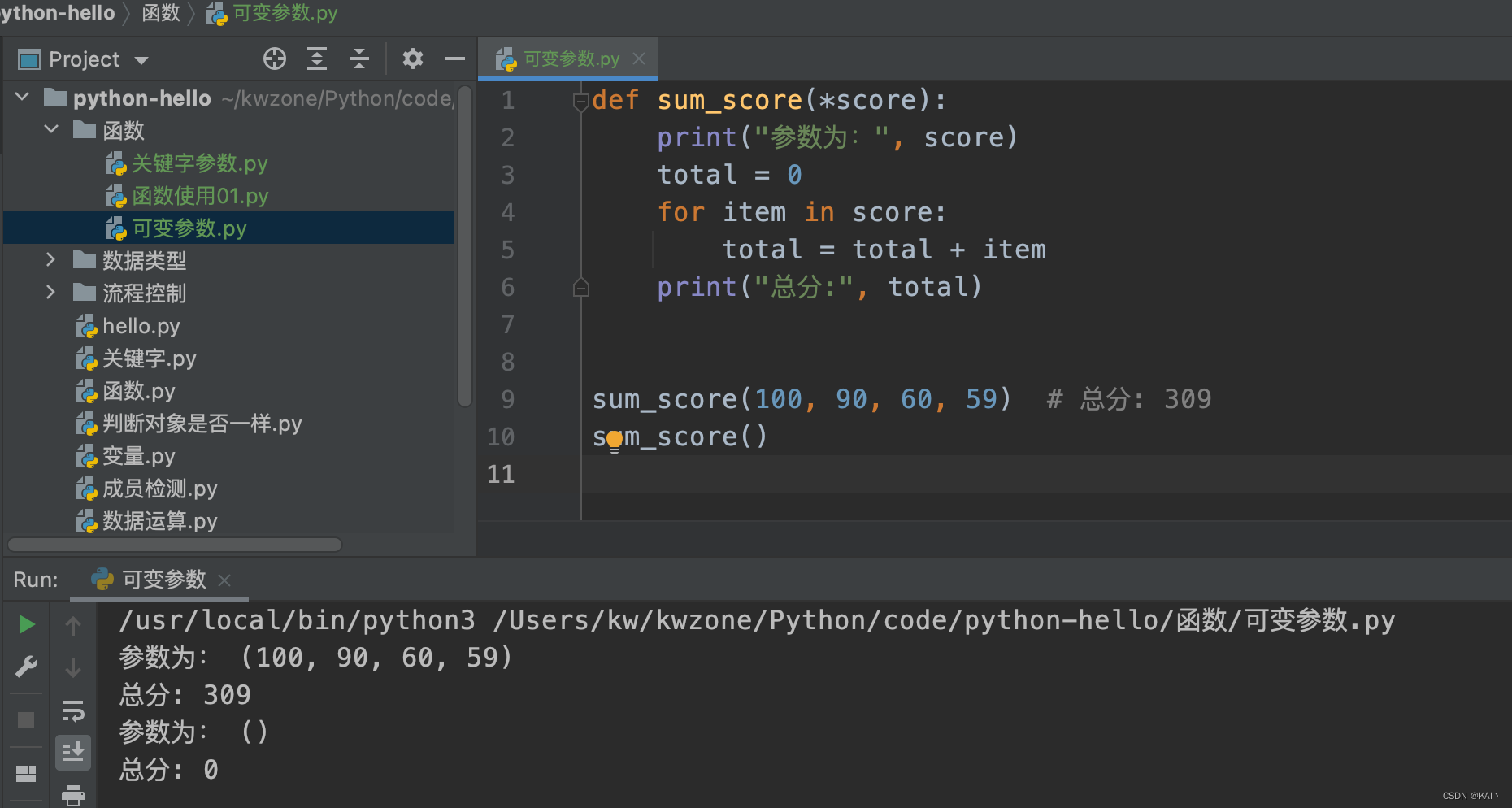The height and width of the screenshot is (808, 1512).
Task: Collapse the 函数 folder
Action: click(x=51, y=129)
